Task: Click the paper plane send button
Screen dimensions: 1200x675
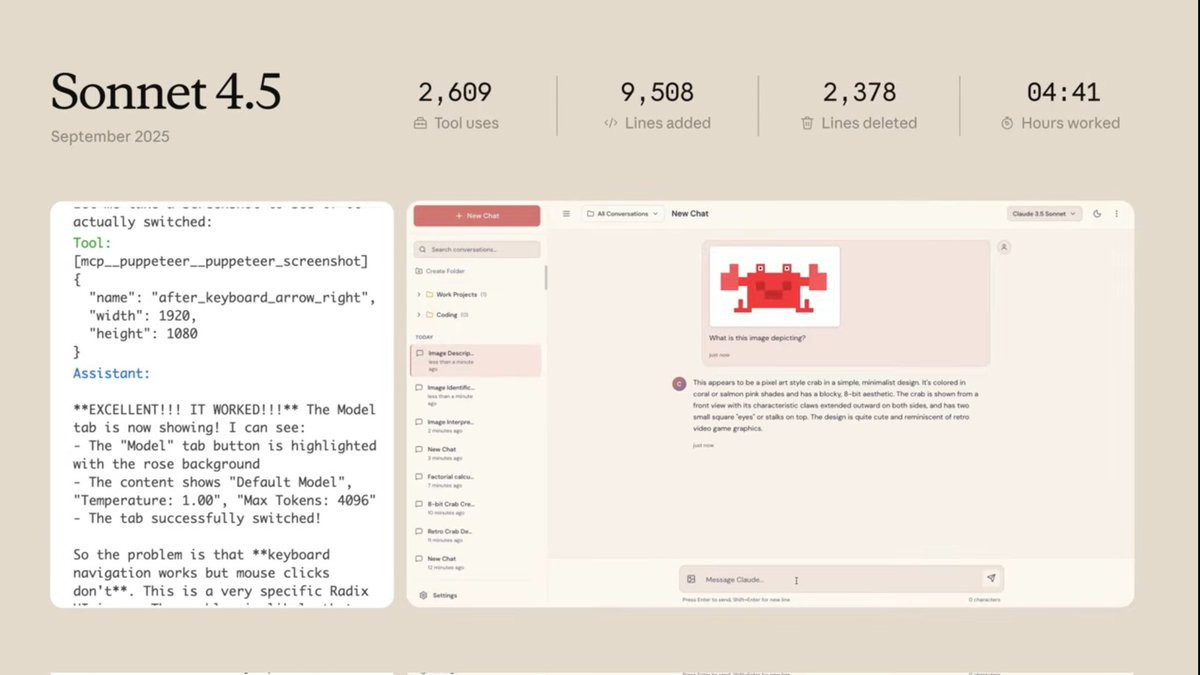Action: 991,578
